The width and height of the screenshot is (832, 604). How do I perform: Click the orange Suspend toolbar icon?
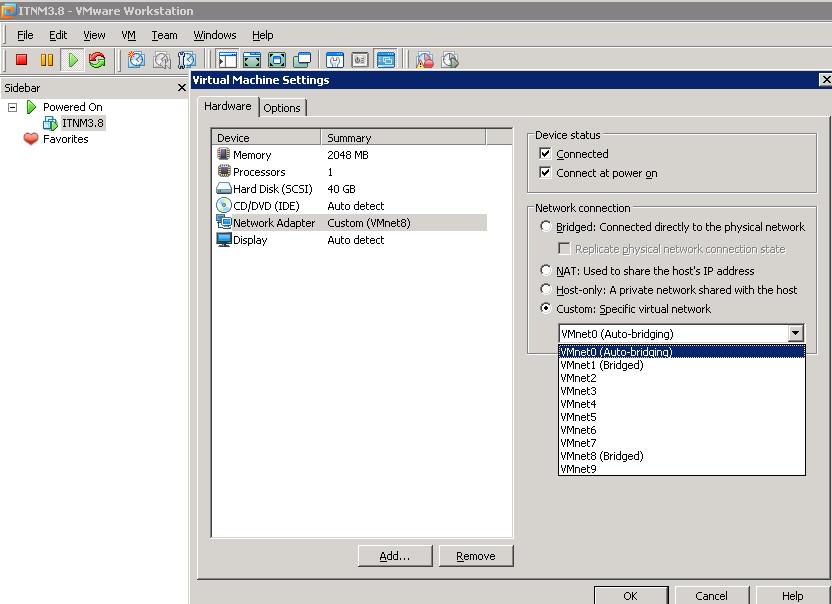click(x=46, y=60)
